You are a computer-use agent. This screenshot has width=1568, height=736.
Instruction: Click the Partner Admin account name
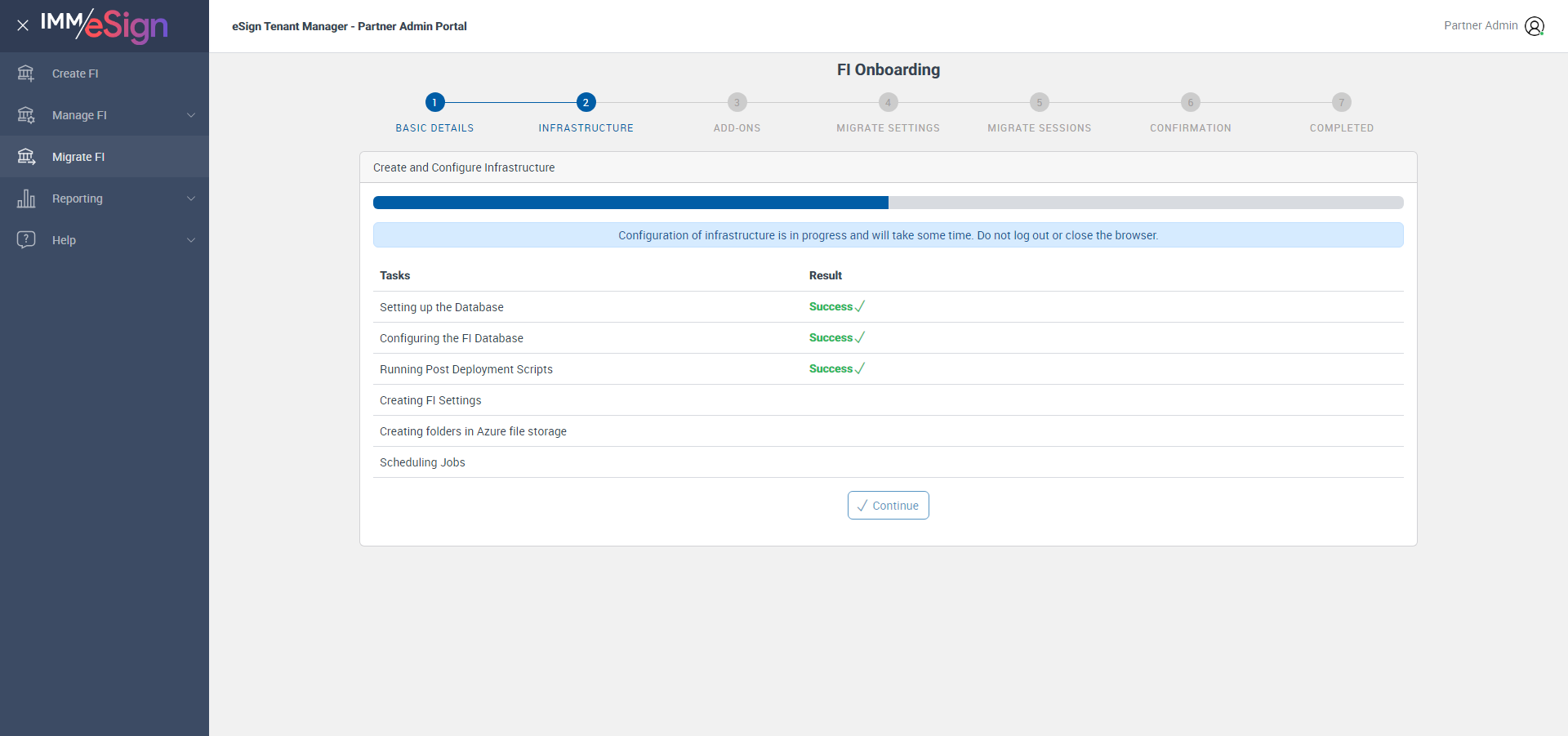[1481, 25]
